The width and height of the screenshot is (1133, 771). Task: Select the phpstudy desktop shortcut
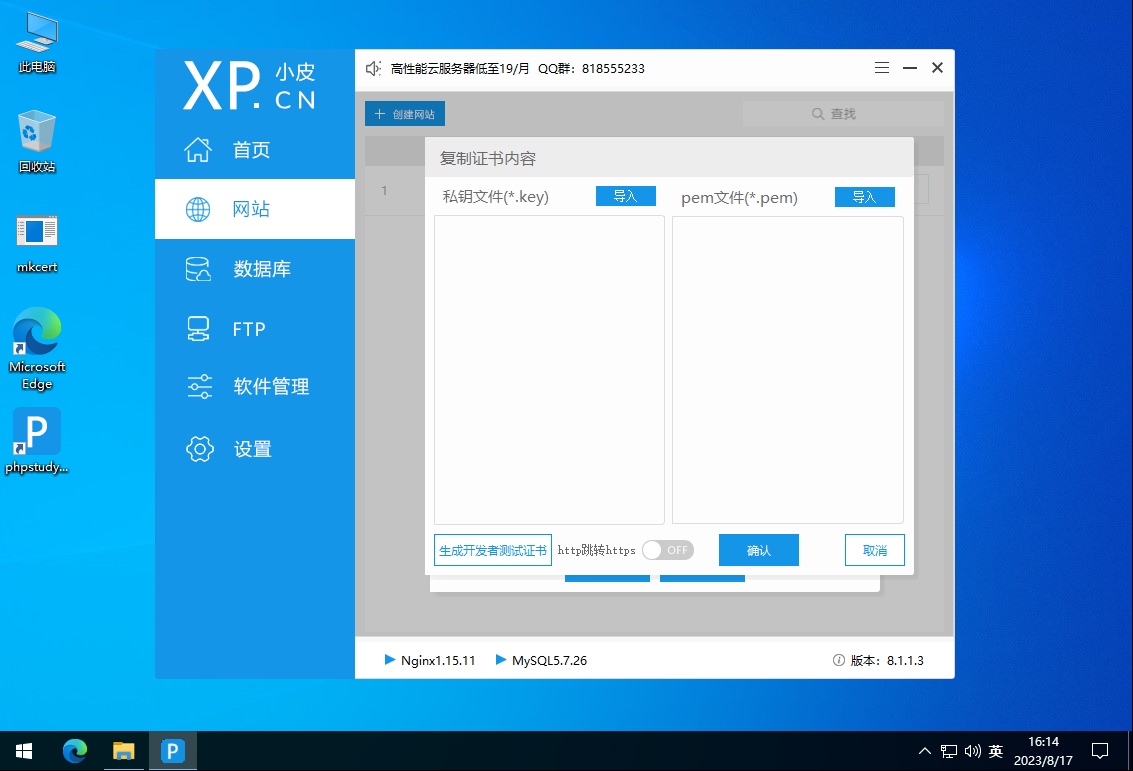[x=37, y=441]
